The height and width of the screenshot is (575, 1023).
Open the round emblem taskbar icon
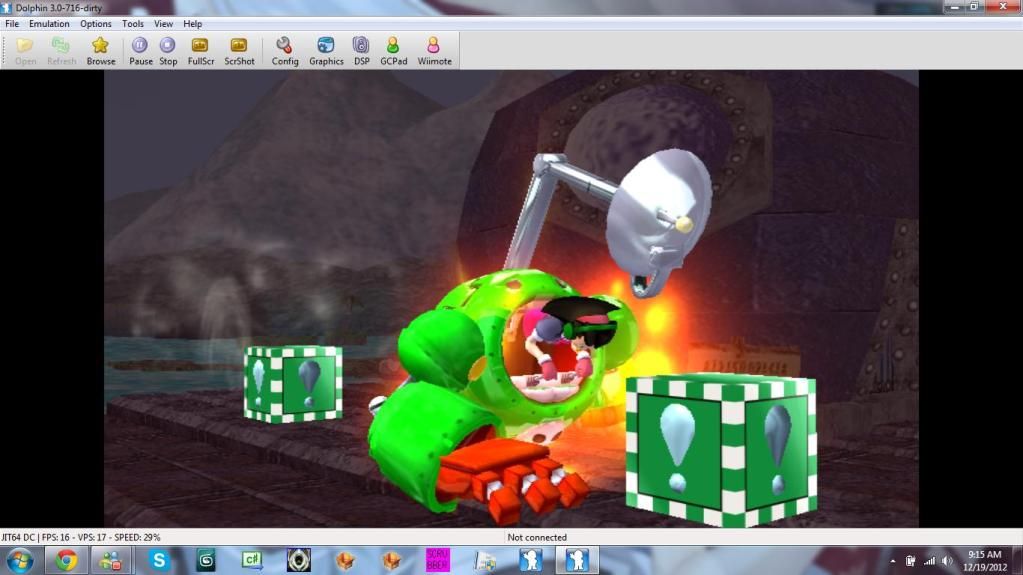[x=298, y=561]
